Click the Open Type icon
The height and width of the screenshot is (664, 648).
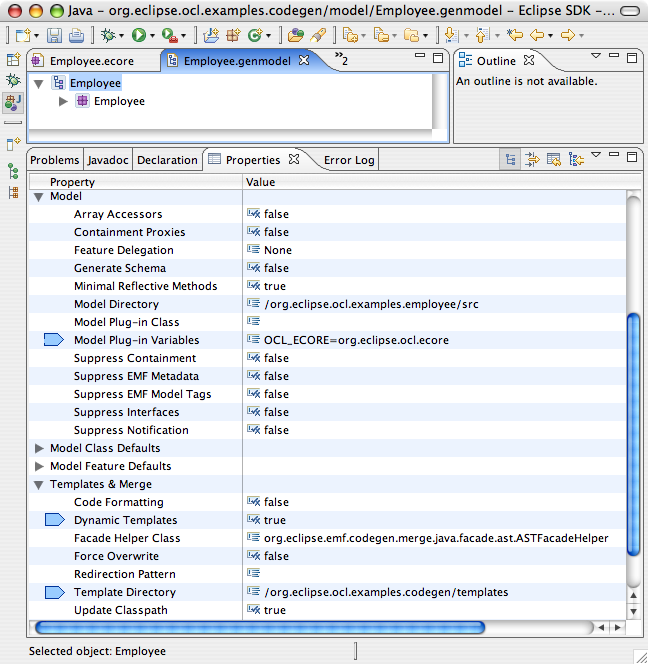click(x=296, y=35)
